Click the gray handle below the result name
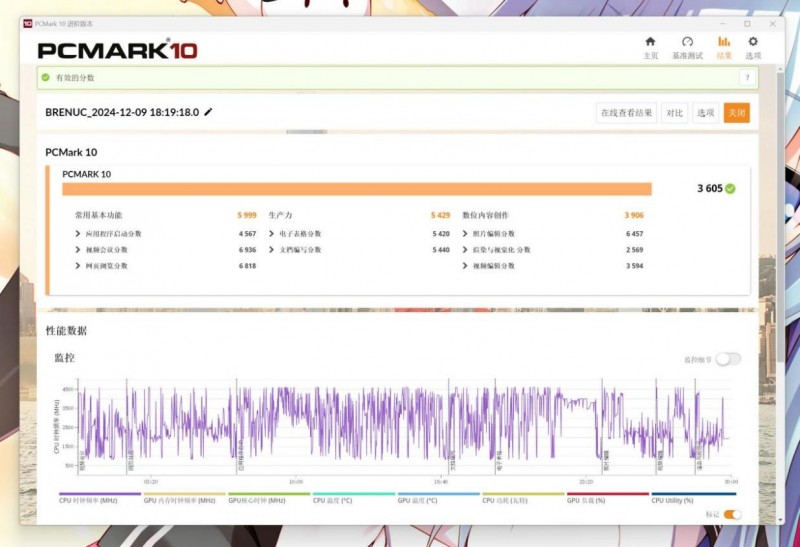This screenshot has width=800, height=547. [x=306, y=132]
